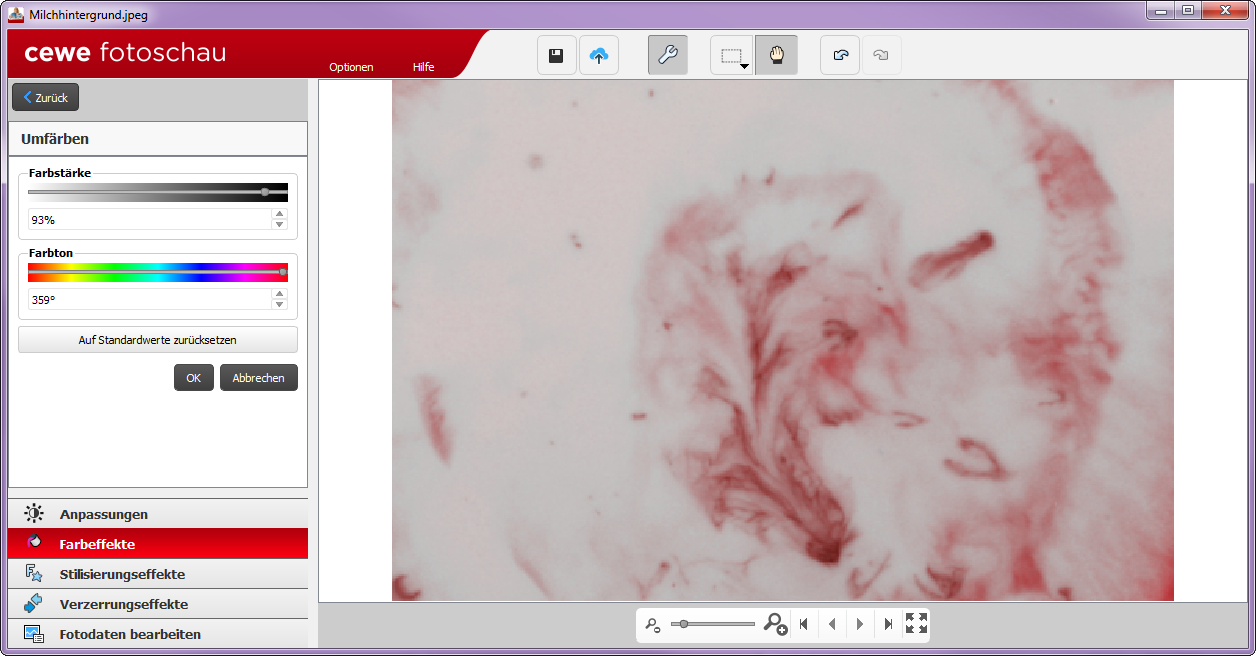The height and width of the screenshot is (656, 1256).
Task: Click the Farbton degree input field
Action: (150, 299)
